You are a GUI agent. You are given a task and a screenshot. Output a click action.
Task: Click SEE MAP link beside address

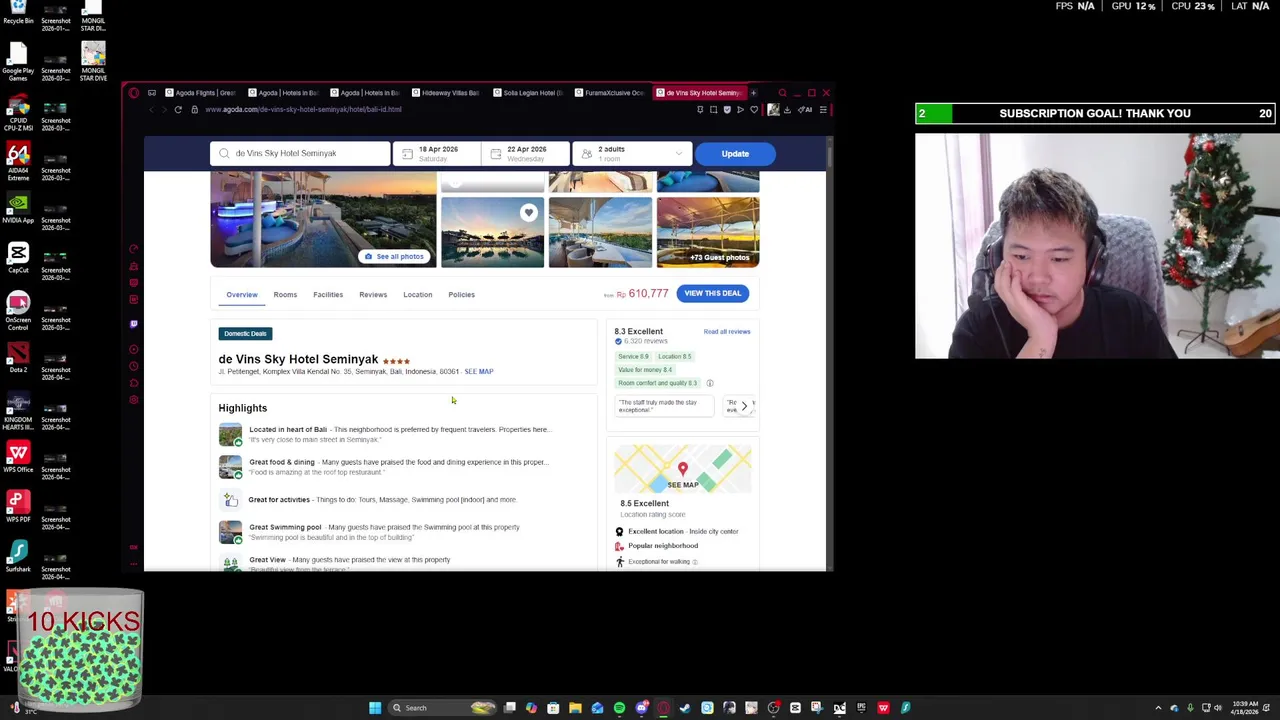[479, 372]
